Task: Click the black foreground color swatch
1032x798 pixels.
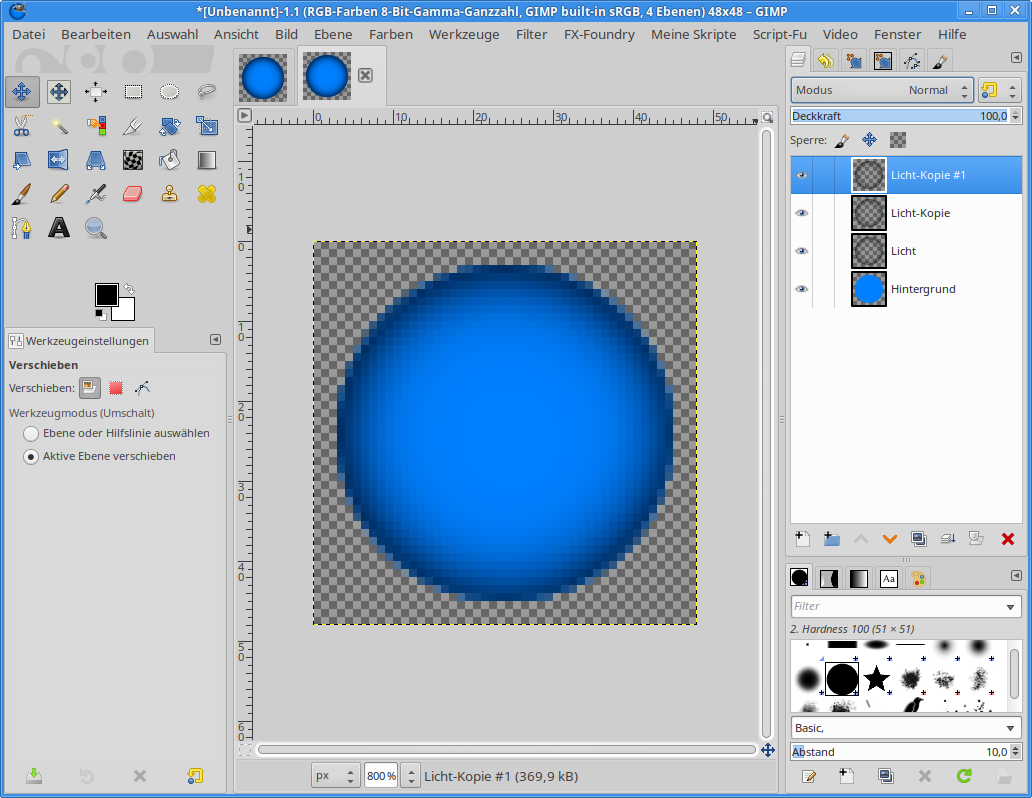Action: pyautogui.click(x=106, y=294)
